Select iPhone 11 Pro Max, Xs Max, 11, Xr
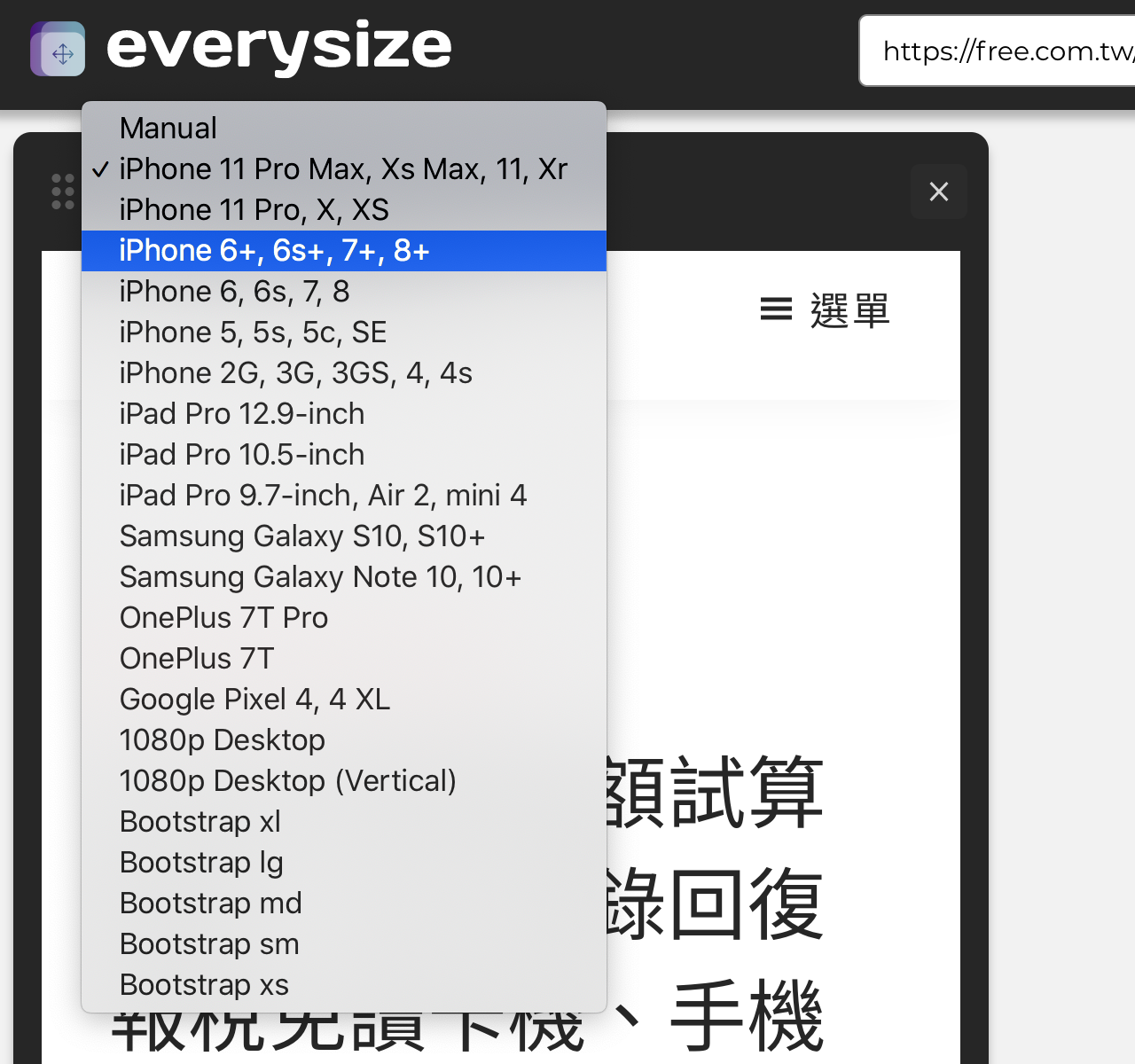 344,169
